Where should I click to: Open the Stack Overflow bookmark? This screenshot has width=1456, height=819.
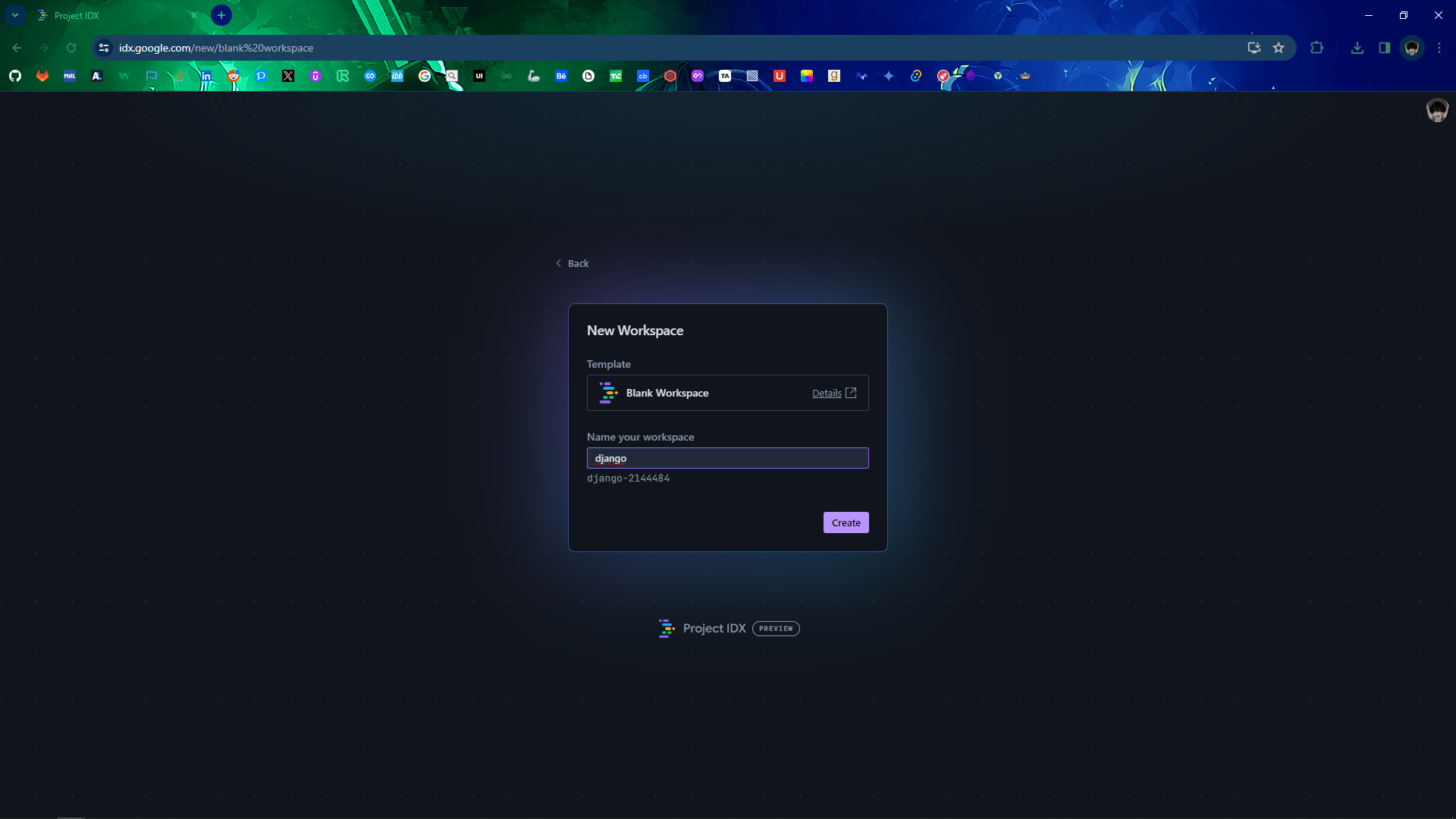click(179, 76)
